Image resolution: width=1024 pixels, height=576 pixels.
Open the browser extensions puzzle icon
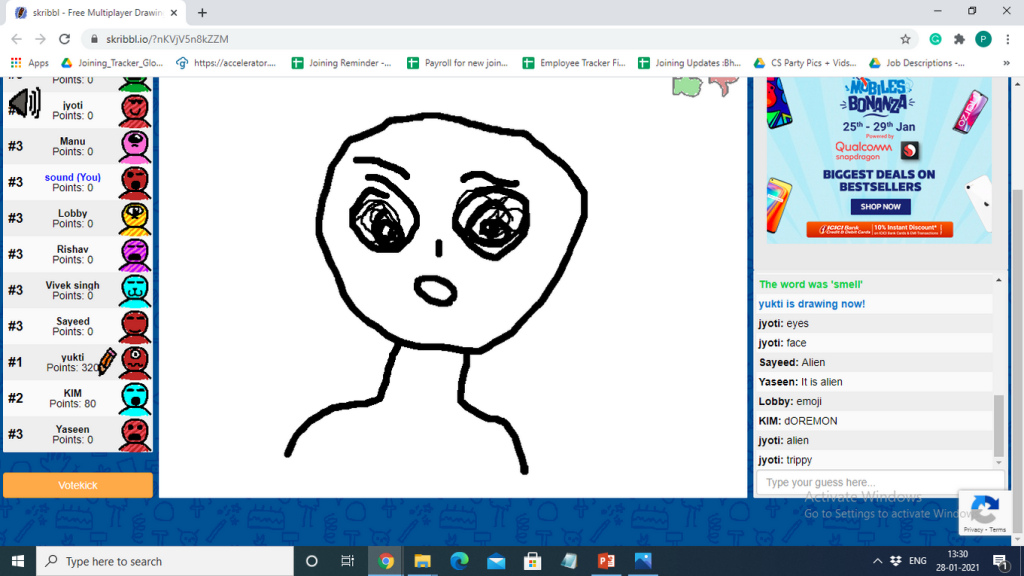[x=959, y=38]
